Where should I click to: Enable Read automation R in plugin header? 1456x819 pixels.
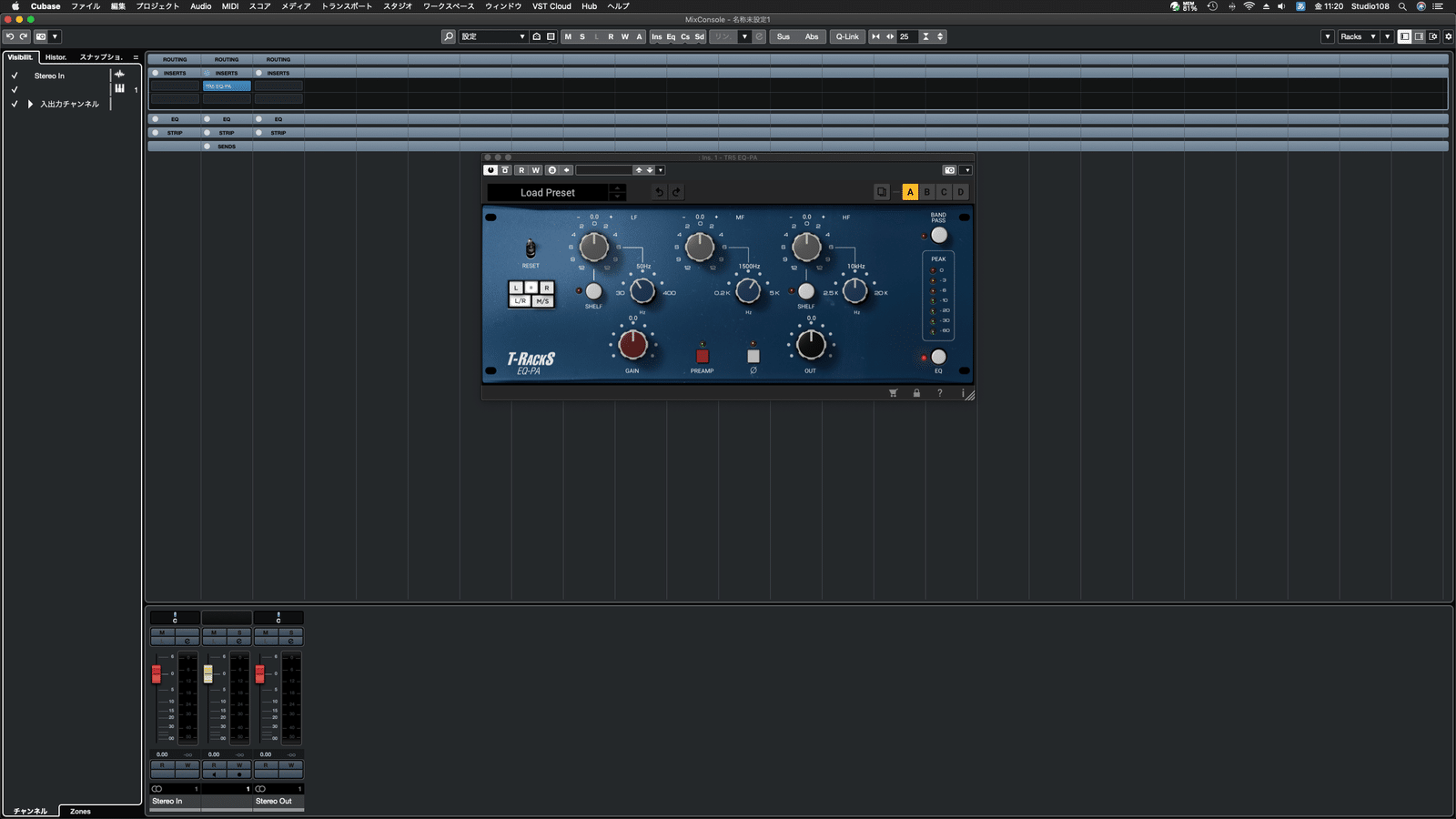(x=521, y=170)
